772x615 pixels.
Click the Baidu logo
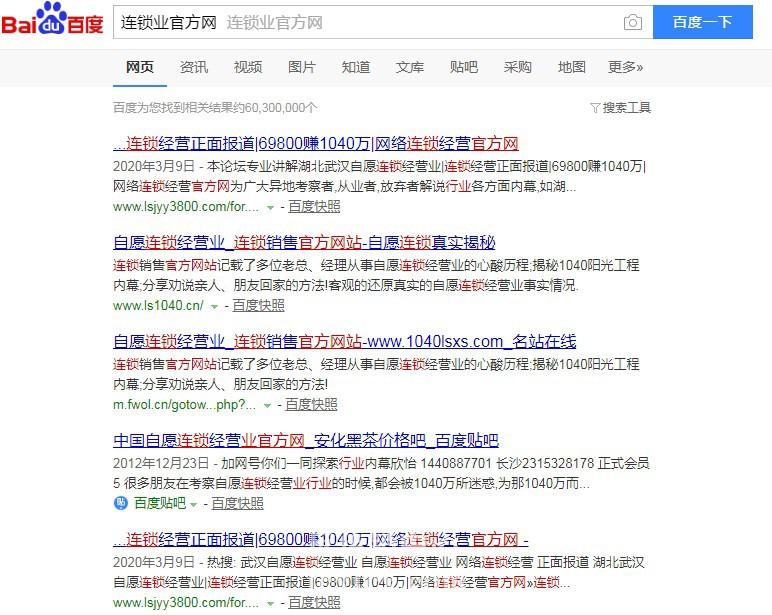[52, 19]
